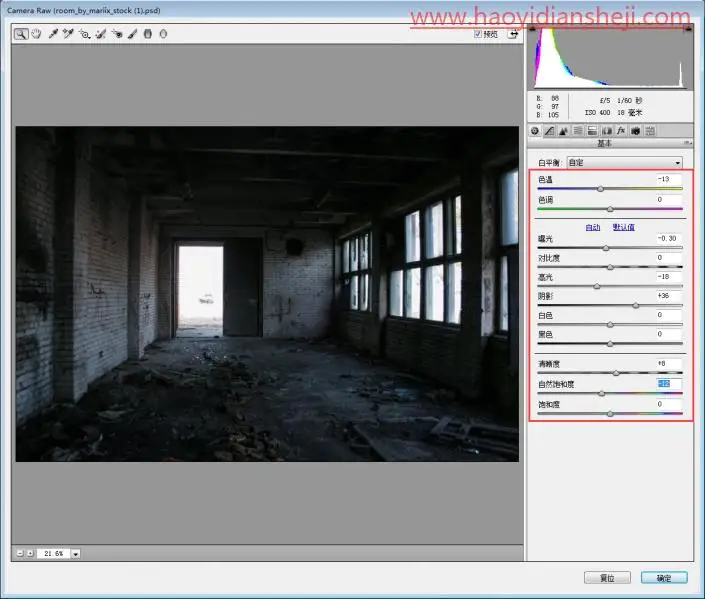Select the Graduated Filter tool
Viewport: 705px width, 599px height.
tap(148, 34)
